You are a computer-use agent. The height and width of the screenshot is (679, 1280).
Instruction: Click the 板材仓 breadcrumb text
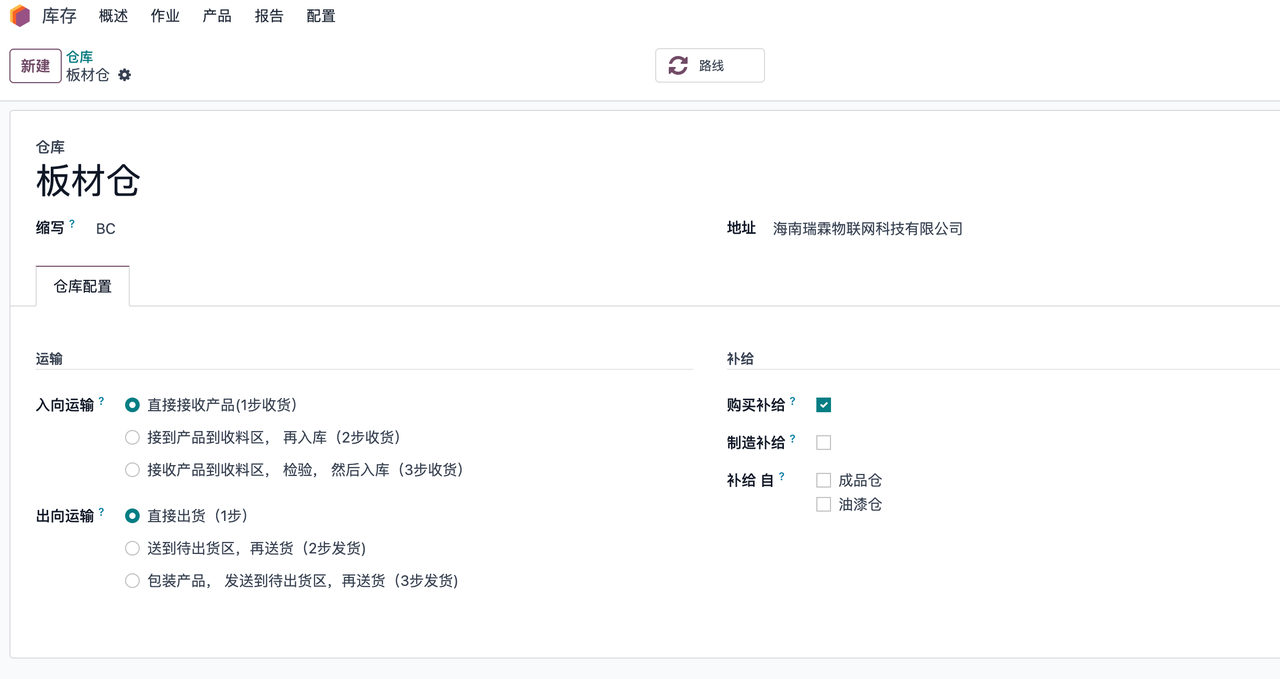88,75
